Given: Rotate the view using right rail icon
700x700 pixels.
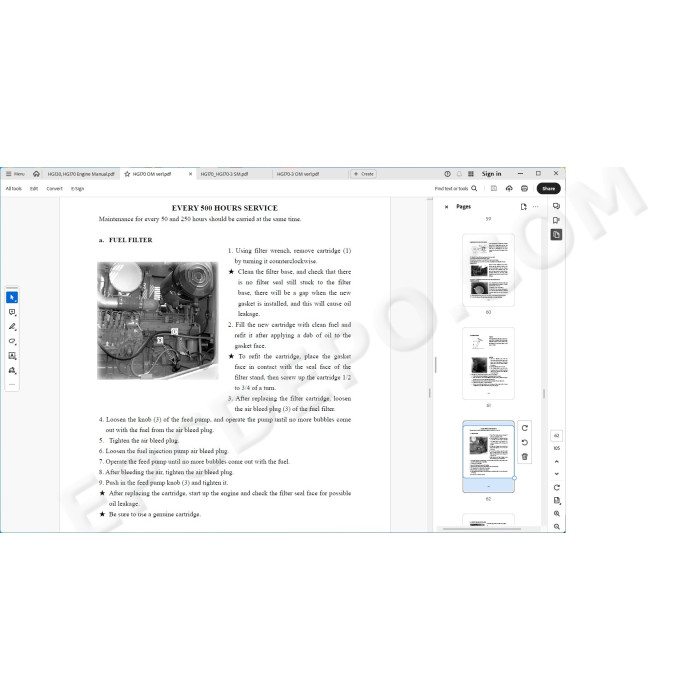Looking at the screenshot, I should 557,488.
